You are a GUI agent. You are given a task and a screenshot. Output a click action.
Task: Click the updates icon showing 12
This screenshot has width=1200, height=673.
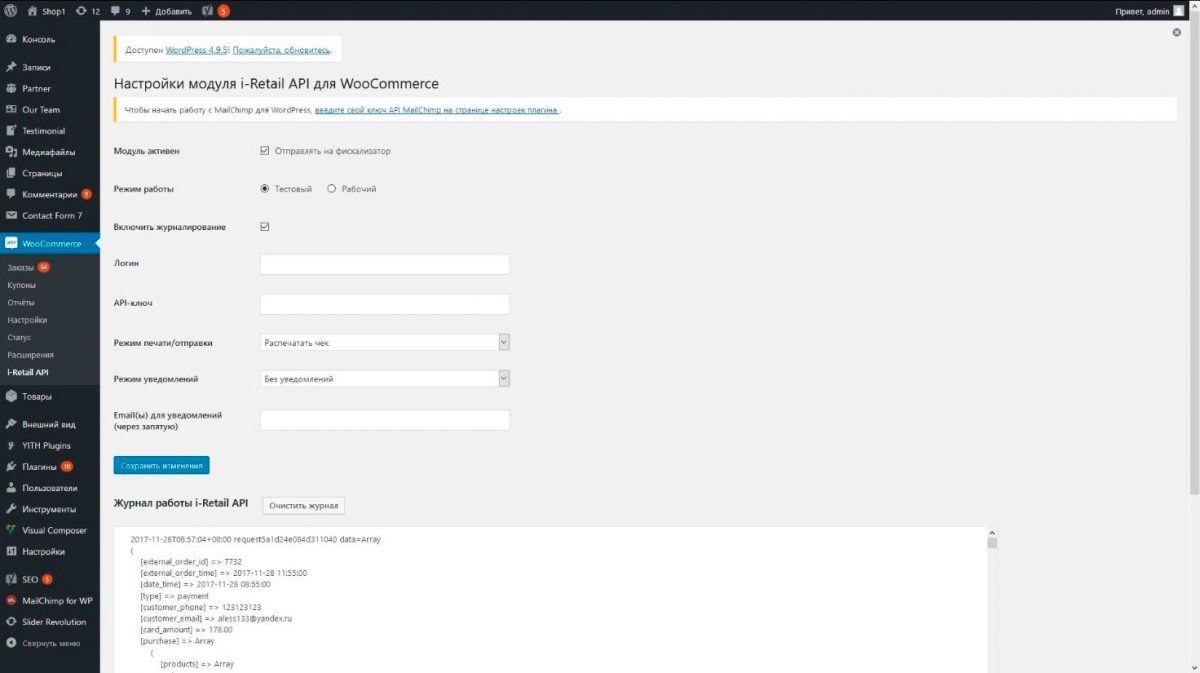point(84,11)
